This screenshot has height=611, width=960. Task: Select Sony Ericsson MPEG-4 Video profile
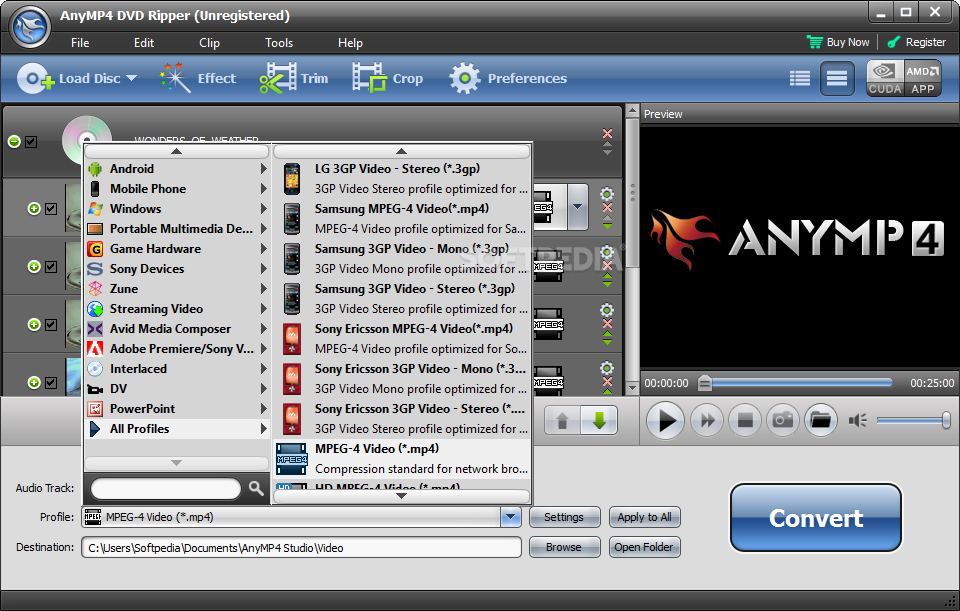pos(402,339)
